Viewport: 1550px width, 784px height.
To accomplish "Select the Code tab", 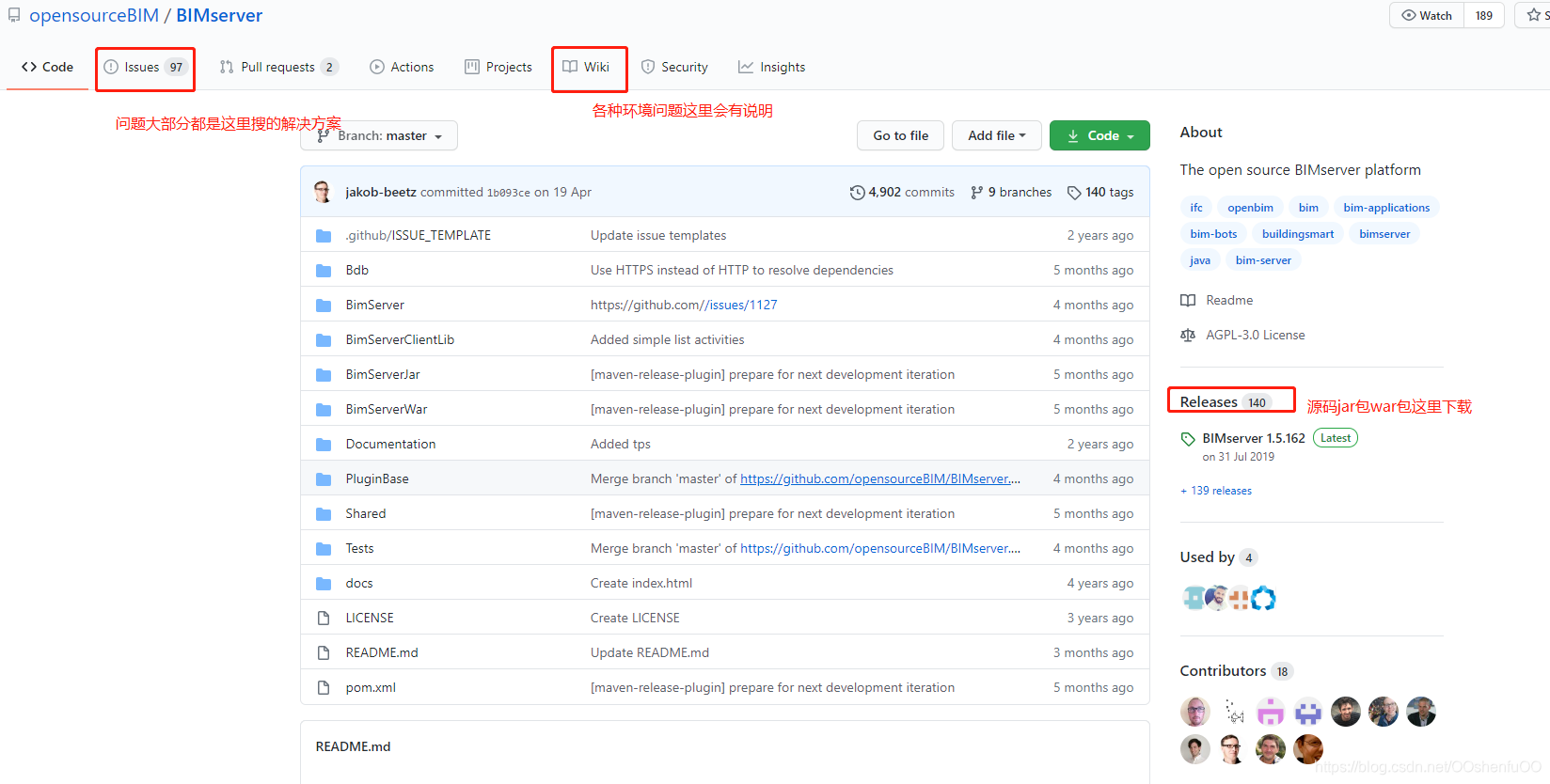I will tap(47, 67).
